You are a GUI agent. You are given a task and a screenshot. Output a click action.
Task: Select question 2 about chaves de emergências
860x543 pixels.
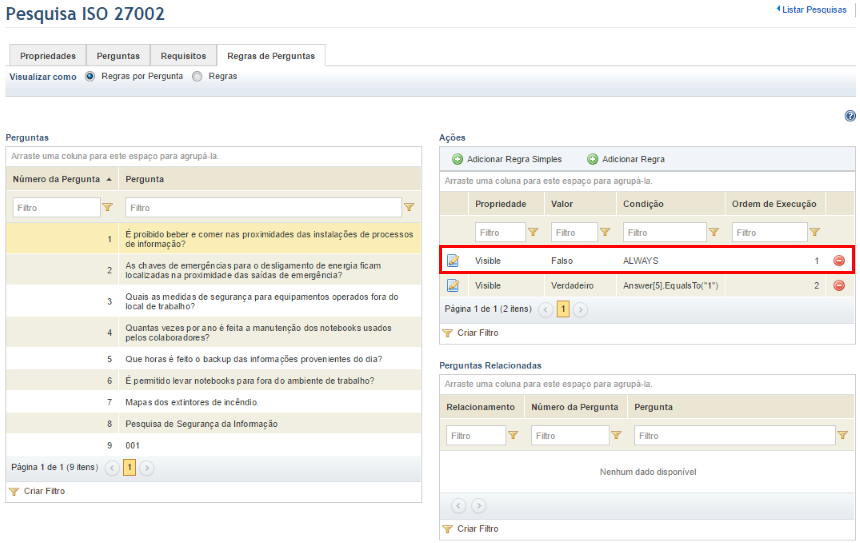[x=213, y=270]
